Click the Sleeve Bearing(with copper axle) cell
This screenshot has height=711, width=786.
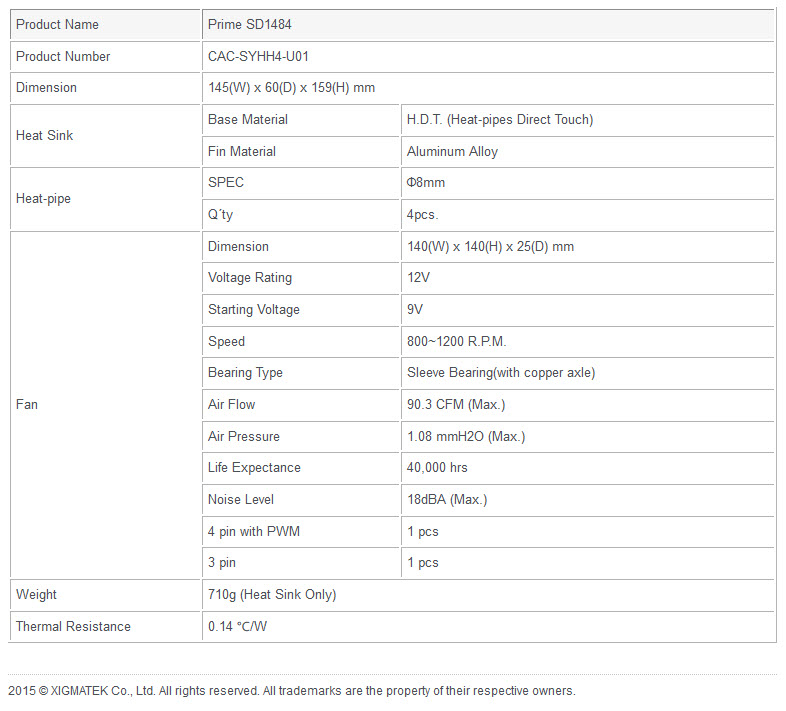500,373
